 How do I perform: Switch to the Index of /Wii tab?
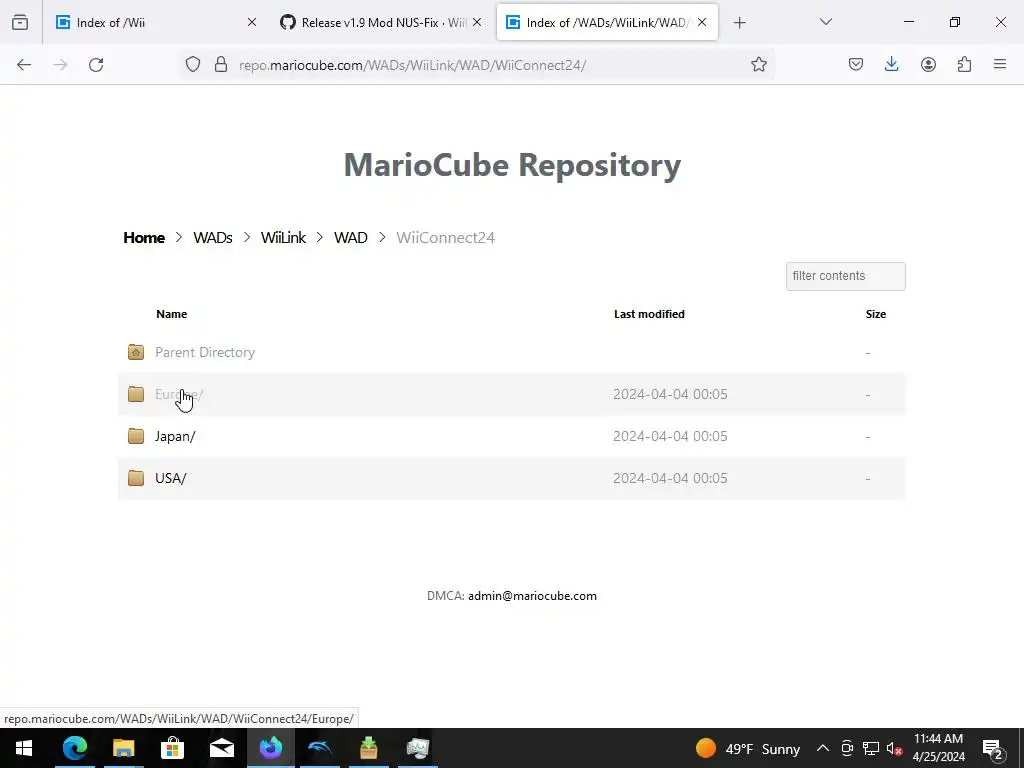coord(157,23)
